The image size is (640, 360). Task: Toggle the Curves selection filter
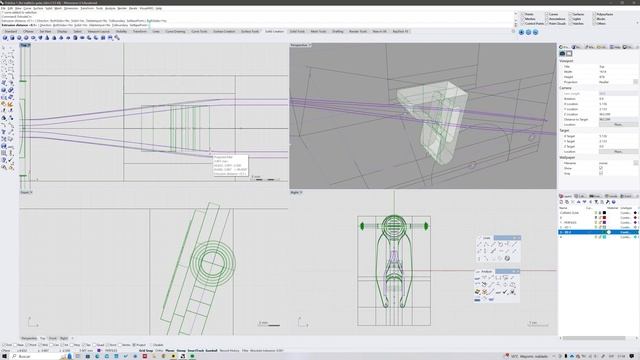tap(547, 14)
